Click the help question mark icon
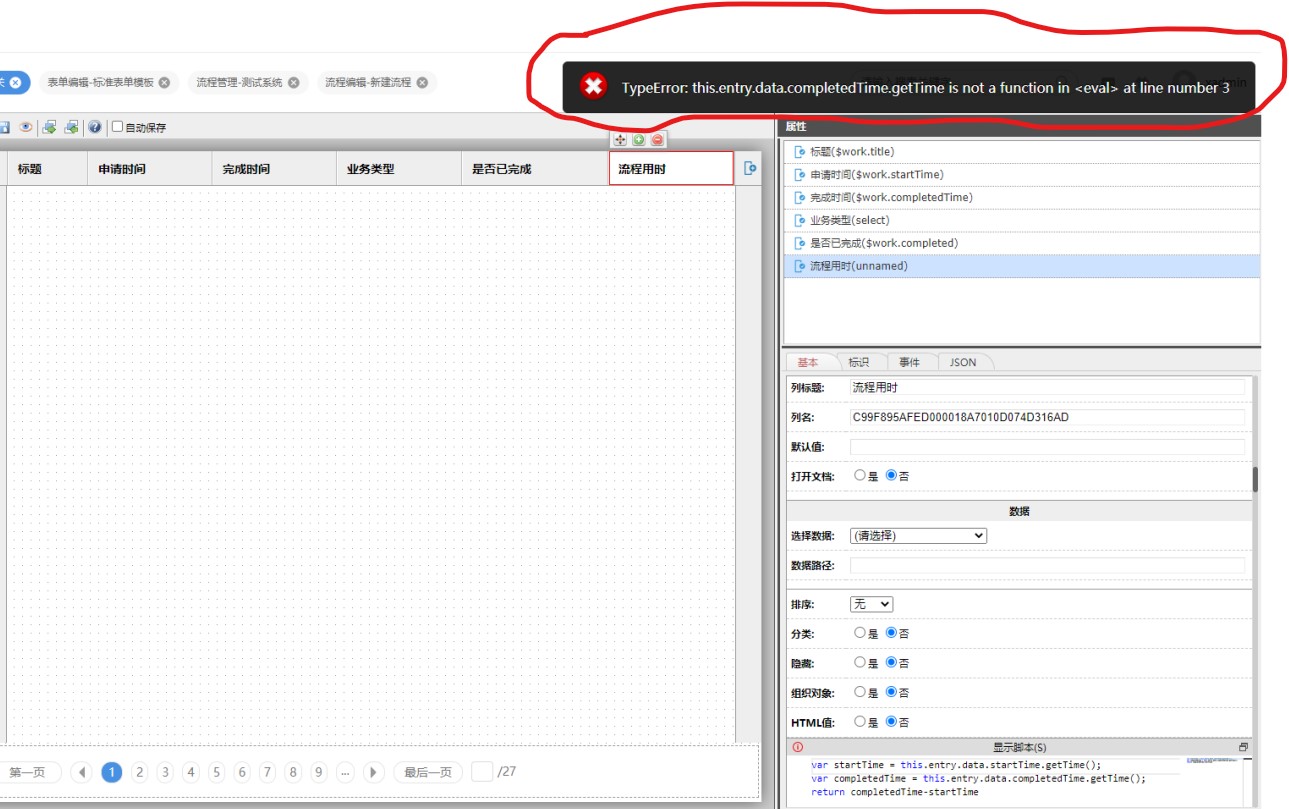Screen dimensions: 1289x809 (x=94, y=127)
